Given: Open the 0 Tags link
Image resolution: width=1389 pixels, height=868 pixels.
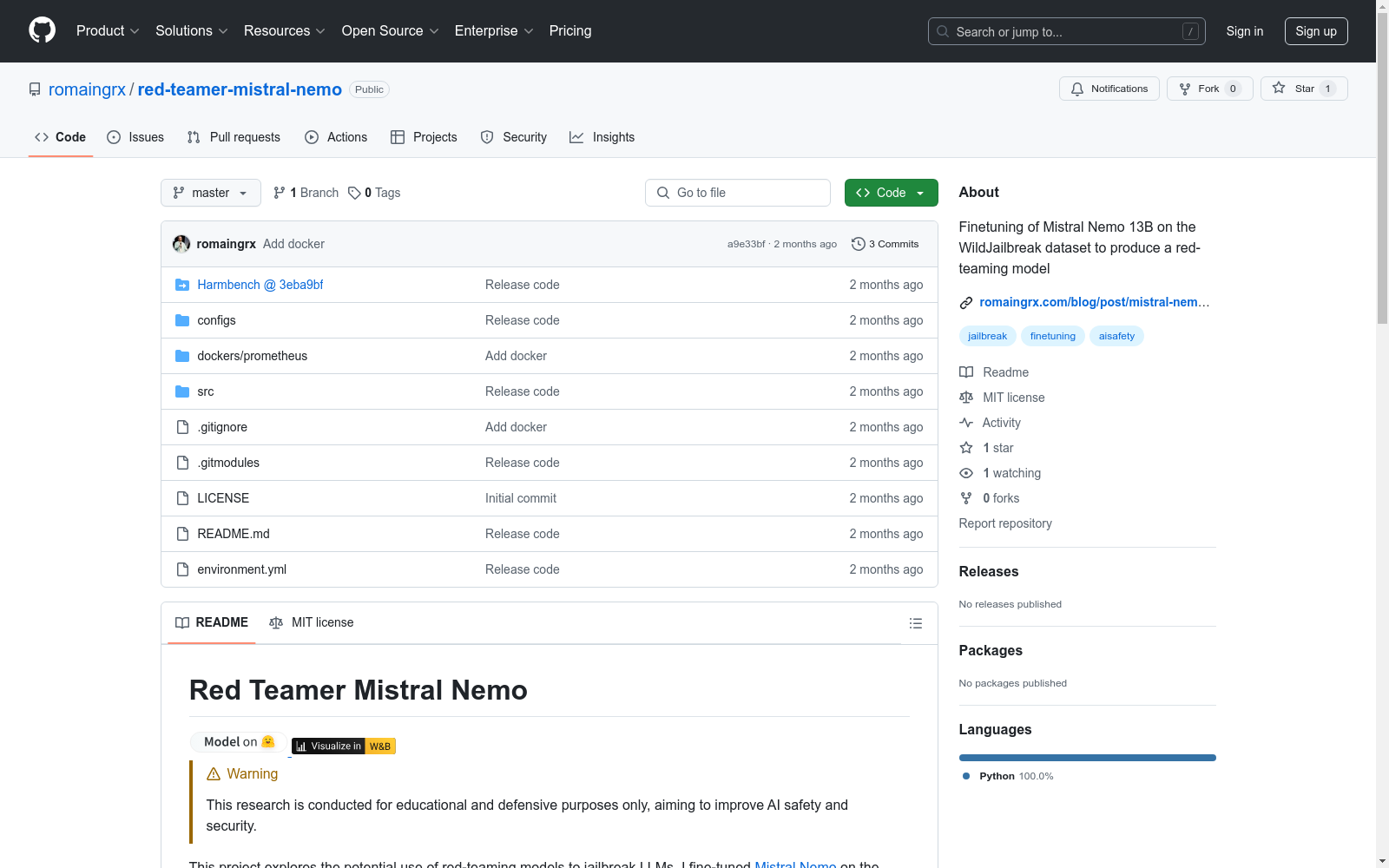Looking at the screenshot, I should (x=374, y=193).
